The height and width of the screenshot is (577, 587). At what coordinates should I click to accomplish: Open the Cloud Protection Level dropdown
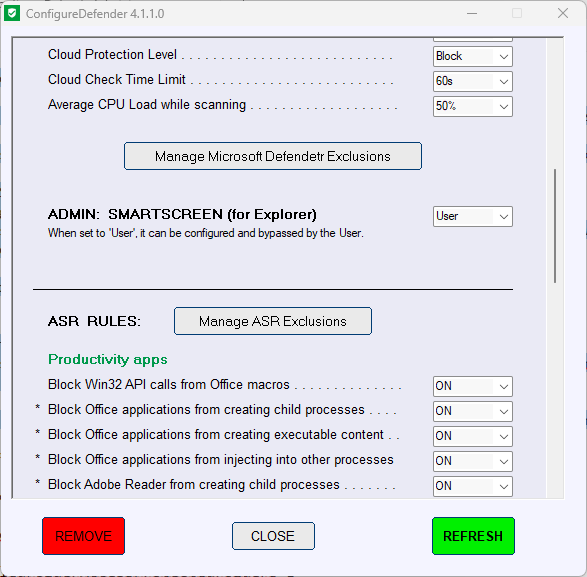tap(473, 57)
